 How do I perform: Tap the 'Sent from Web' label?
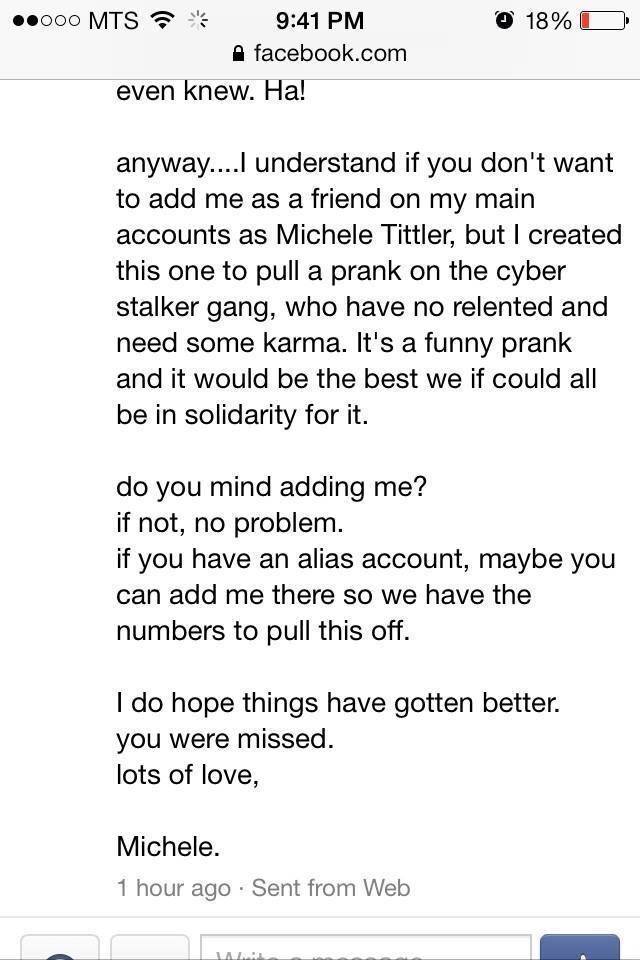[x=330, y=888]
